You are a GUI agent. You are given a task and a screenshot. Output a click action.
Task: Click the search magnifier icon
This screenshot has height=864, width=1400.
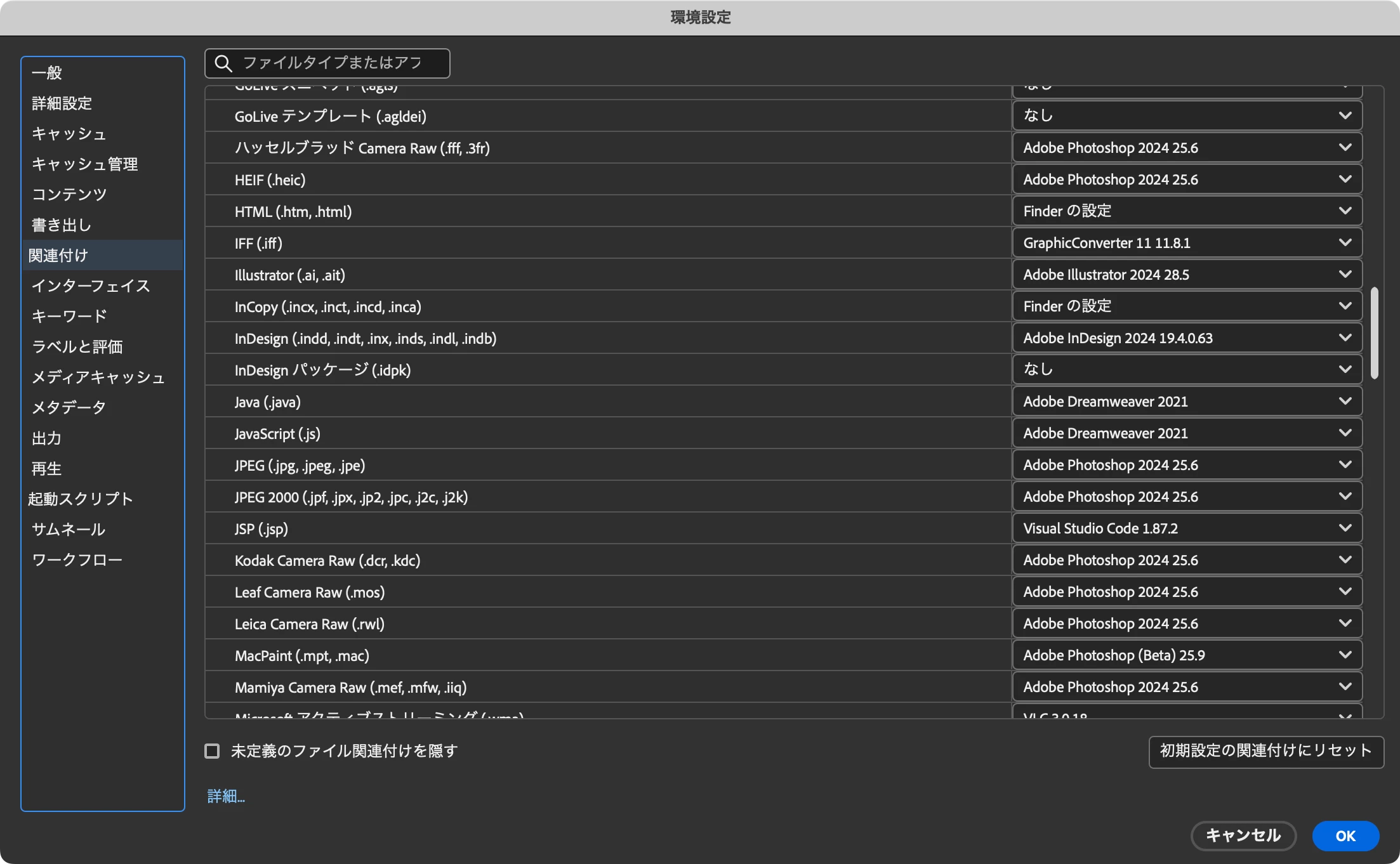click(x=223, y=63)
